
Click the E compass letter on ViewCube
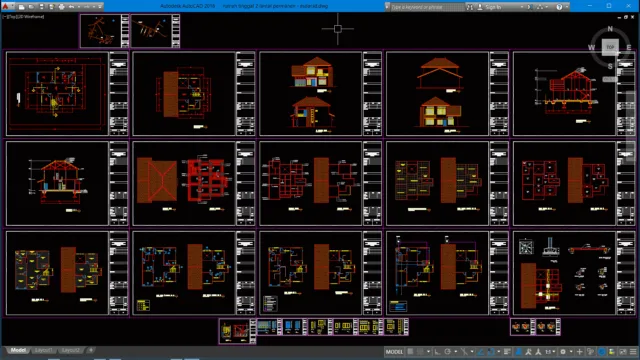point(629,47)
